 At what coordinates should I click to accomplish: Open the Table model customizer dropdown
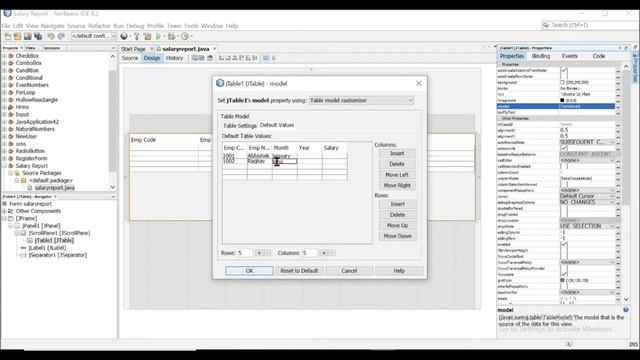pos(361,100)
